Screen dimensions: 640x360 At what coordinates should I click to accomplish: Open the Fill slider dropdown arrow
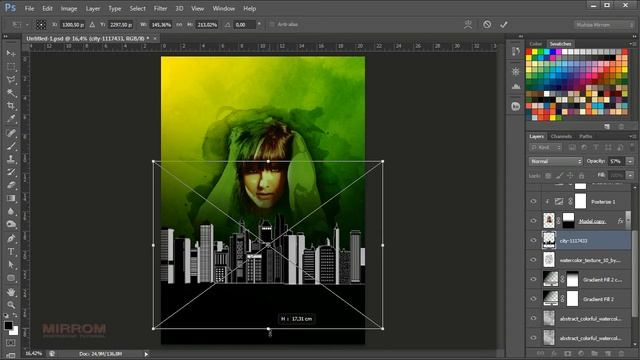[630, 176]
